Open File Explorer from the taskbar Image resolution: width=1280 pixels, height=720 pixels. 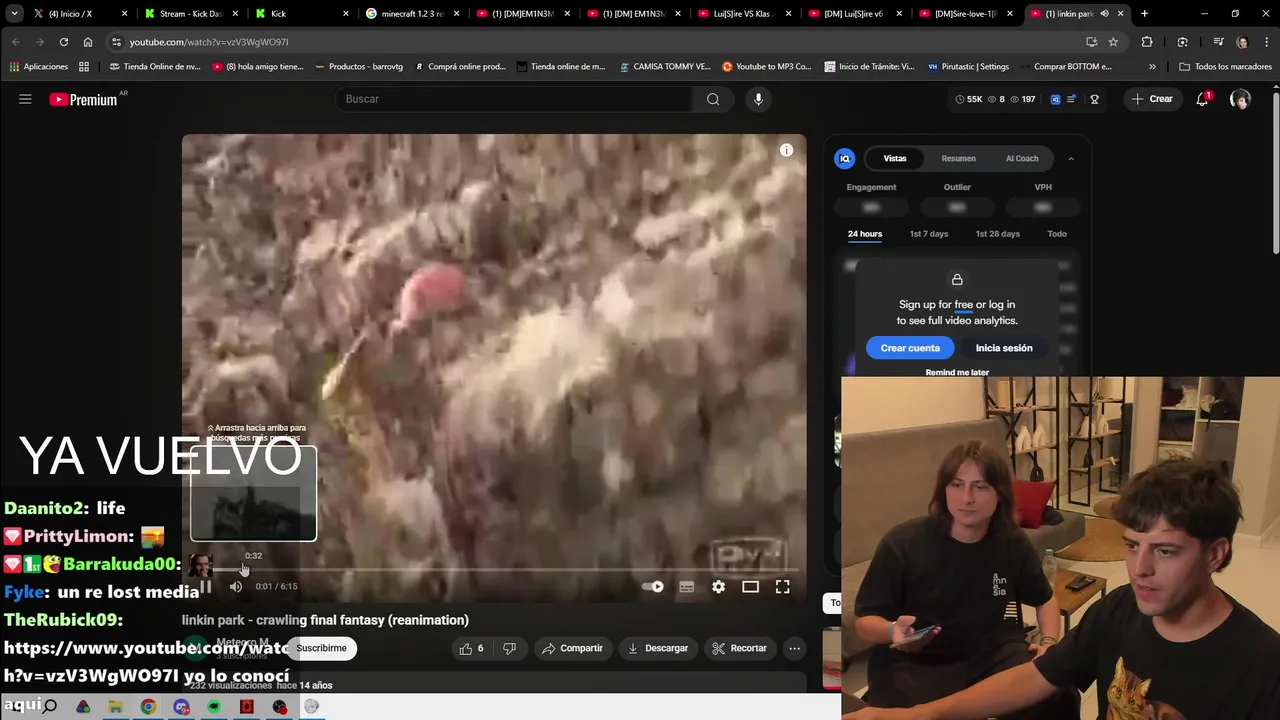(x=115, y=707)
